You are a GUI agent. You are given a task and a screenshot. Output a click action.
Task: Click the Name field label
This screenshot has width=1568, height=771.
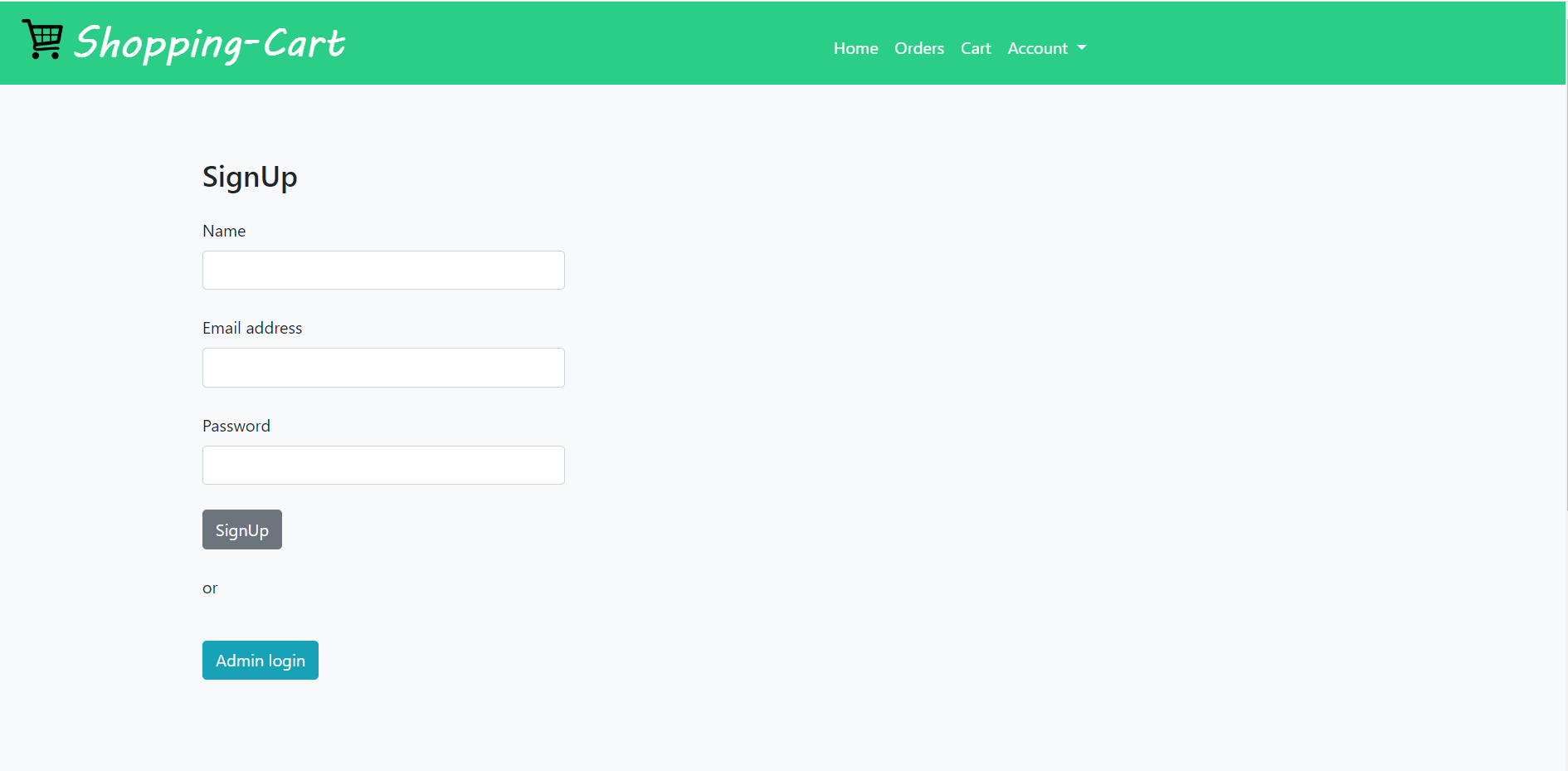click(224, 231)
